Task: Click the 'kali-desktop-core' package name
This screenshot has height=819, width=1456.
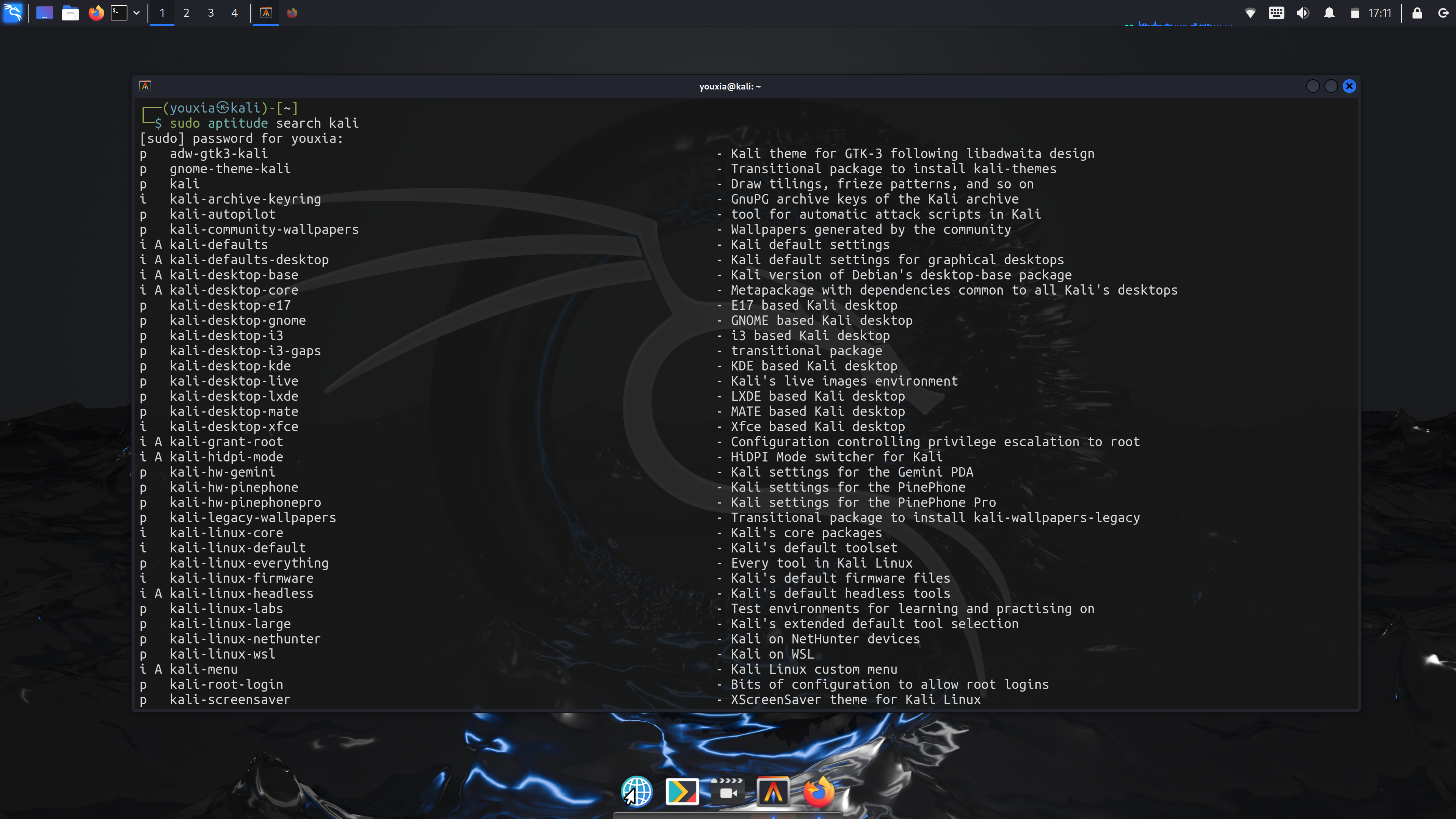Action: tap(234, 290)
